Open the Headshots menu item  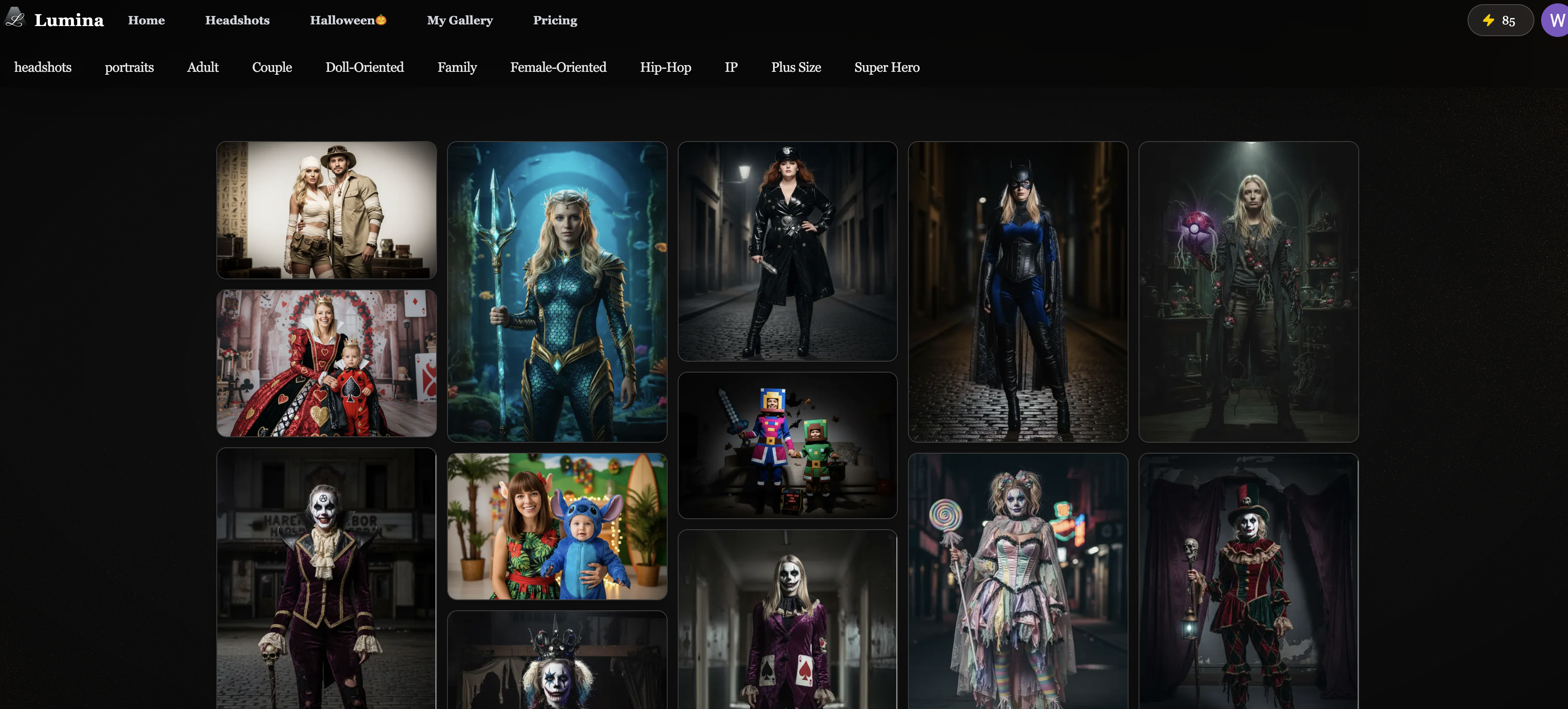[237, 20]
